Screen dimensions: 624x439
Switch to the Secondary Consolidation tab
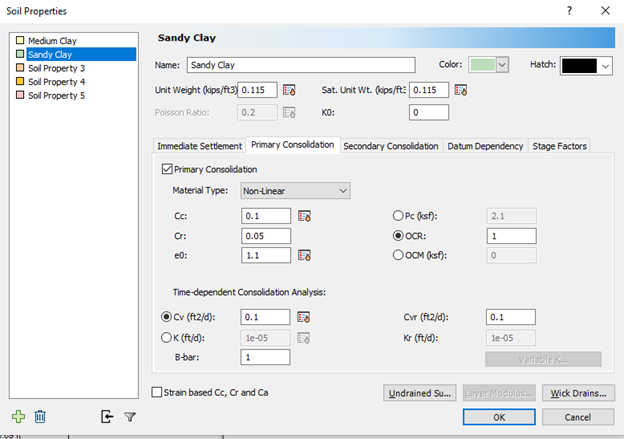[390, 146]
